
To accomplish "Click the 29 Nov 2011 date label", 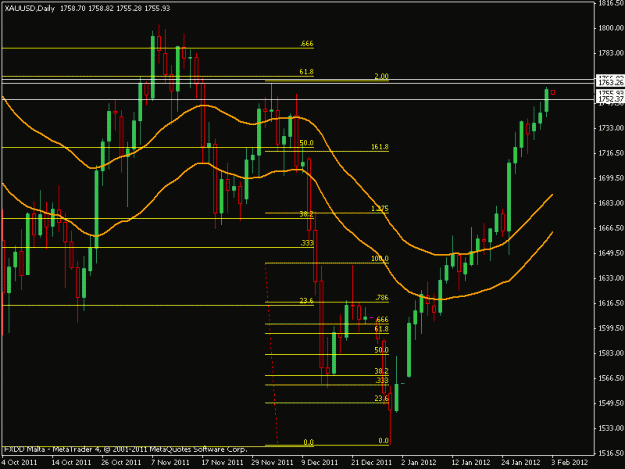I will pyautogui.click(x=272, y=462).
